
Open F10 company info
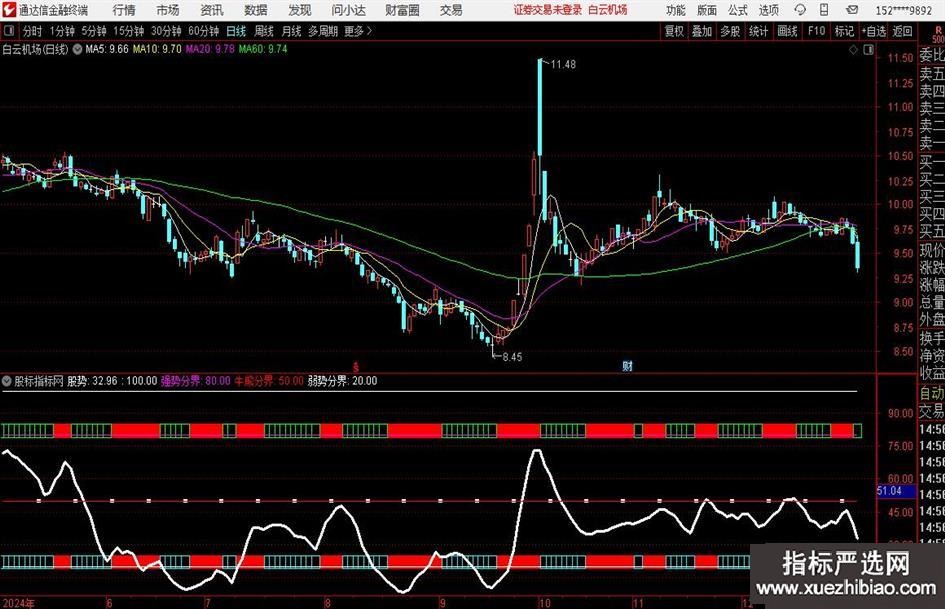coord(817,31)
